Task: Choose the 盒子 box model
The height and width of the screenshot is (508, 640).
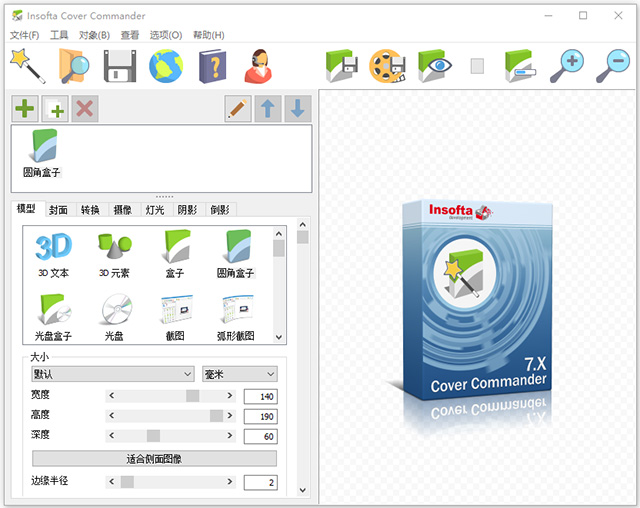Action: [175, 255]
